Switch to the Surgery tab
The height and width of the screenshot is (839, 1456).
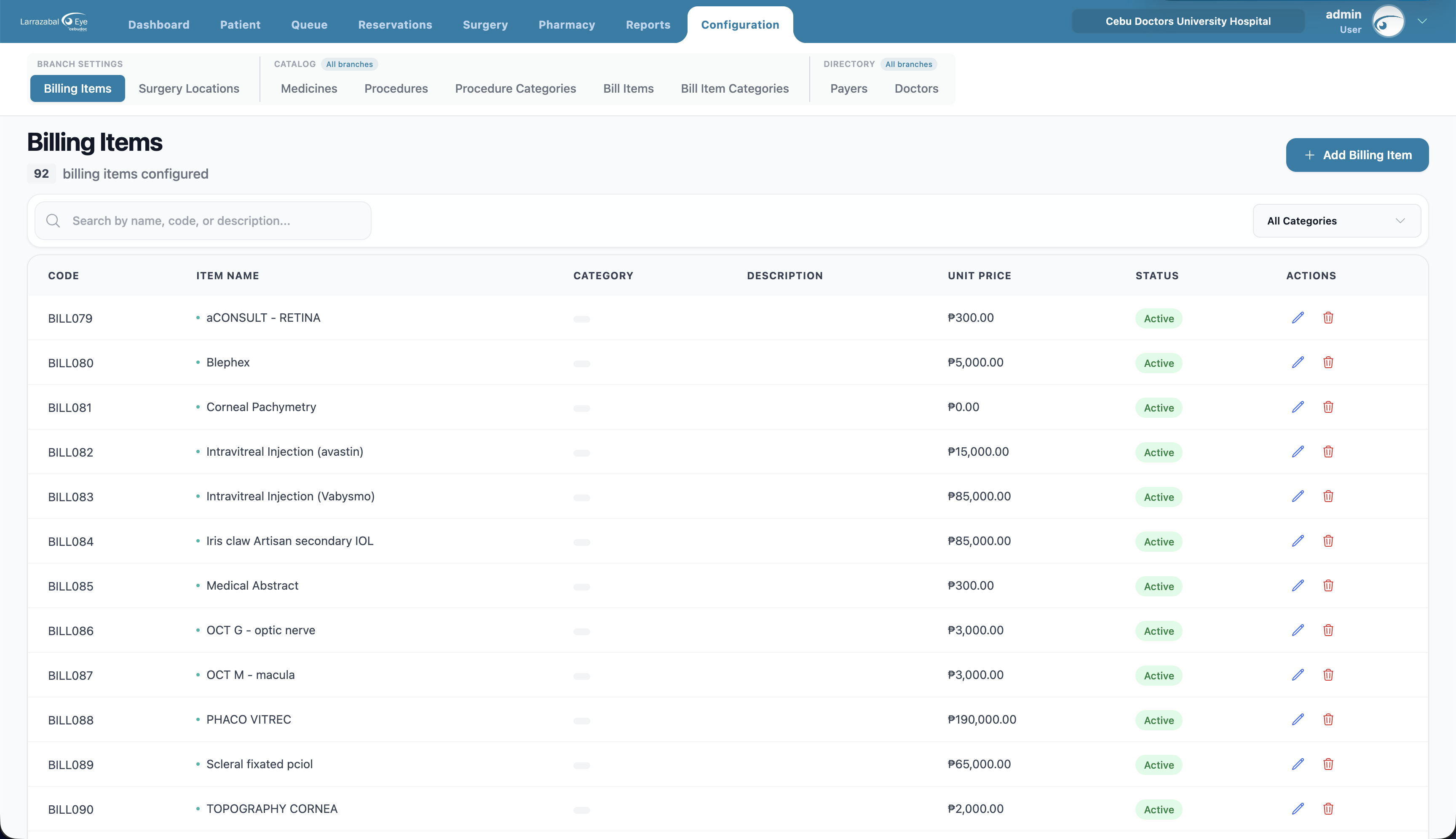[x=485, y=25]
